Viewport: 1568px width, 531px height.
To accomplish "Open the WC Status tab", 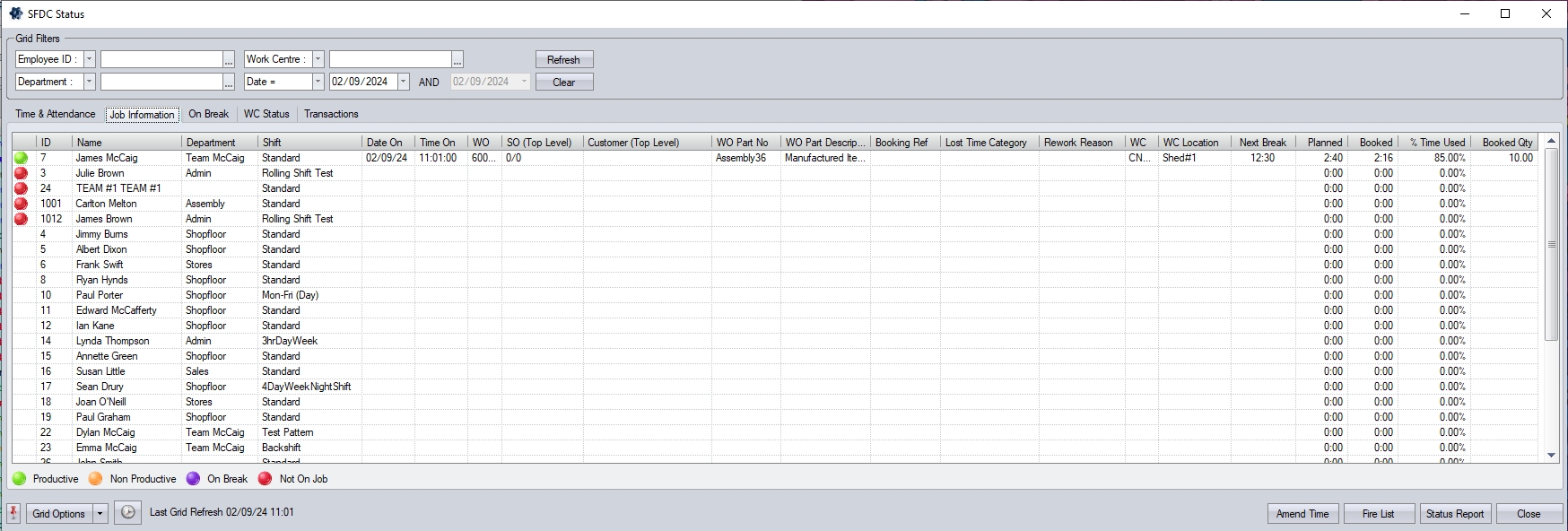I will point(266,114).
